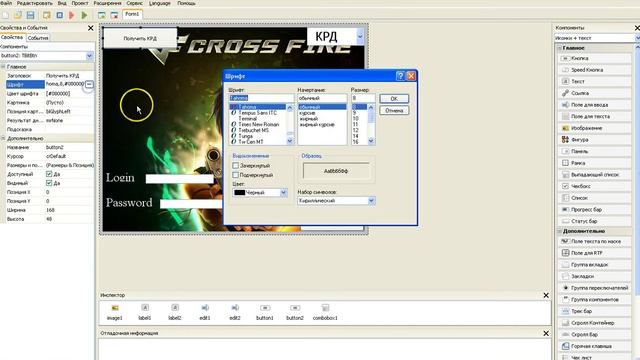Open the Сервис menu
Image resolution: width=640 pixels, height=360 pixels.
pos(134,3)
